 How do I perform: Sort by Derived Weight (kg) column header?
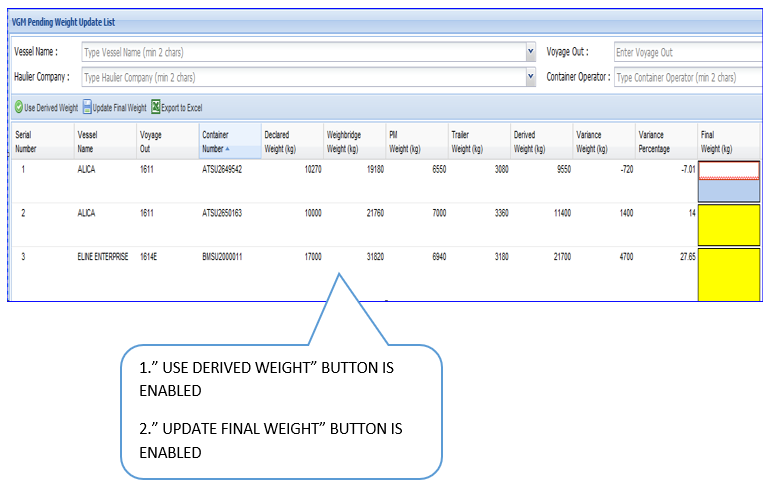[x=542, y=141]
